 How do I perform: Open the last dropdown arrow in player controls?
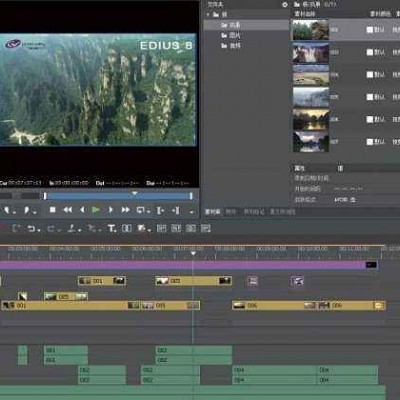tap(192, 211)
